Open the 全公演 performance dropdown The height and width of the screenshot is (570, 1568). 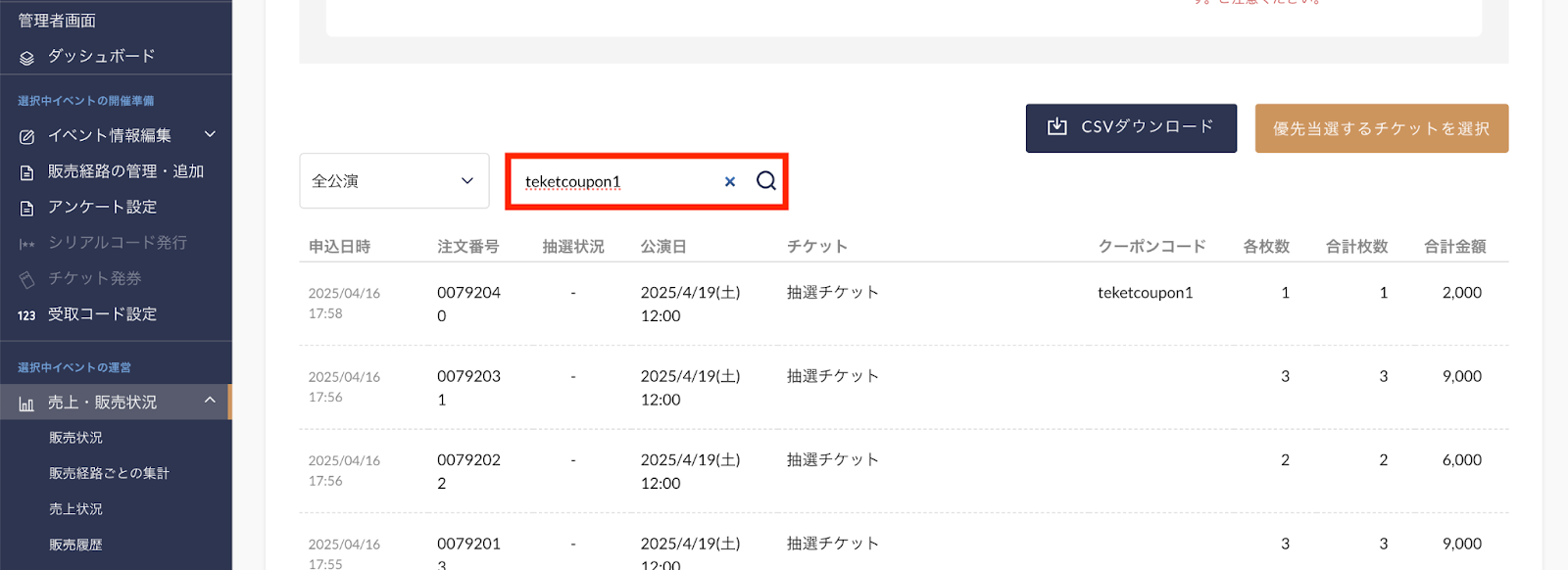(x=394, y=180)
